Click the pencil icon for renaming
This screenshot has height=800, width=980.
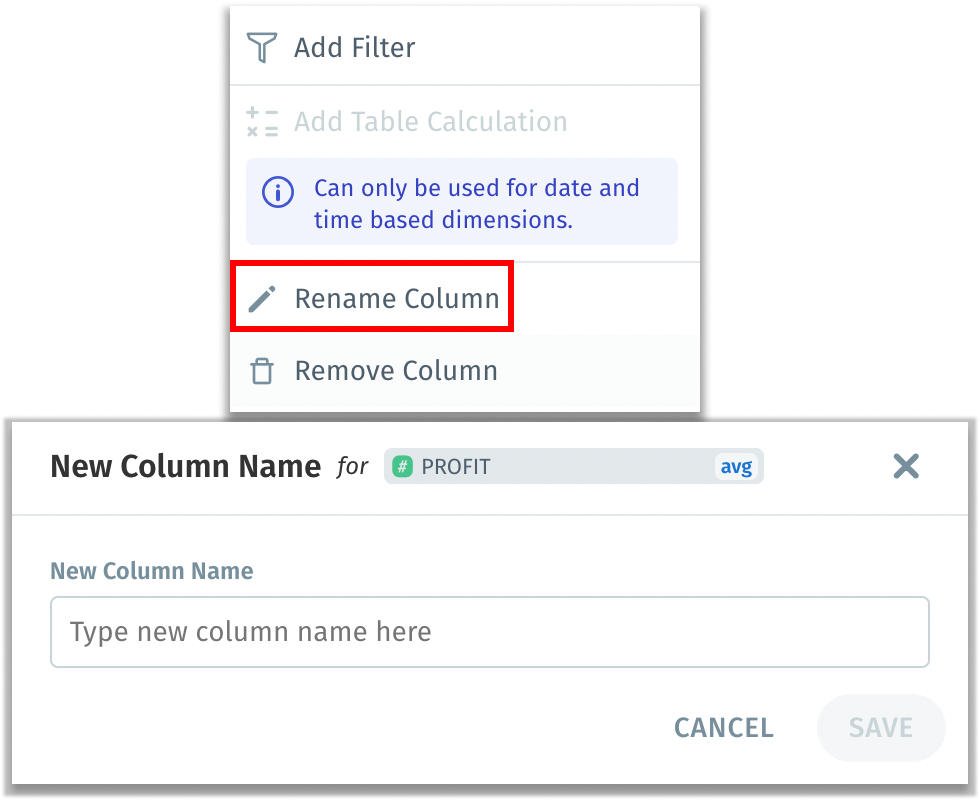coord(262,298)
